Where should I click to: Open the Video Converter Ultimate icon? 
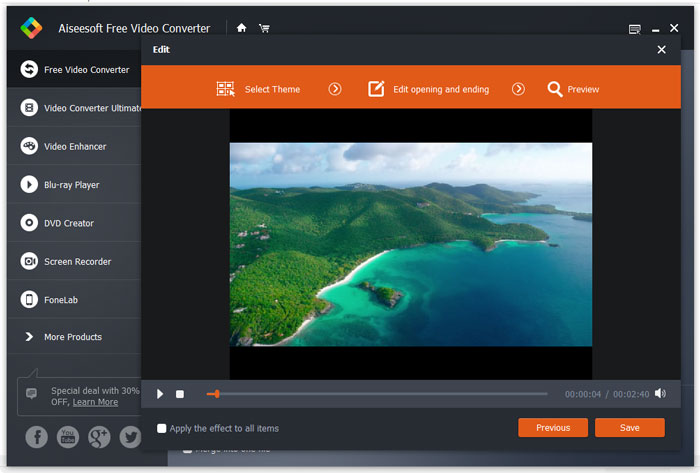(29, 108)
